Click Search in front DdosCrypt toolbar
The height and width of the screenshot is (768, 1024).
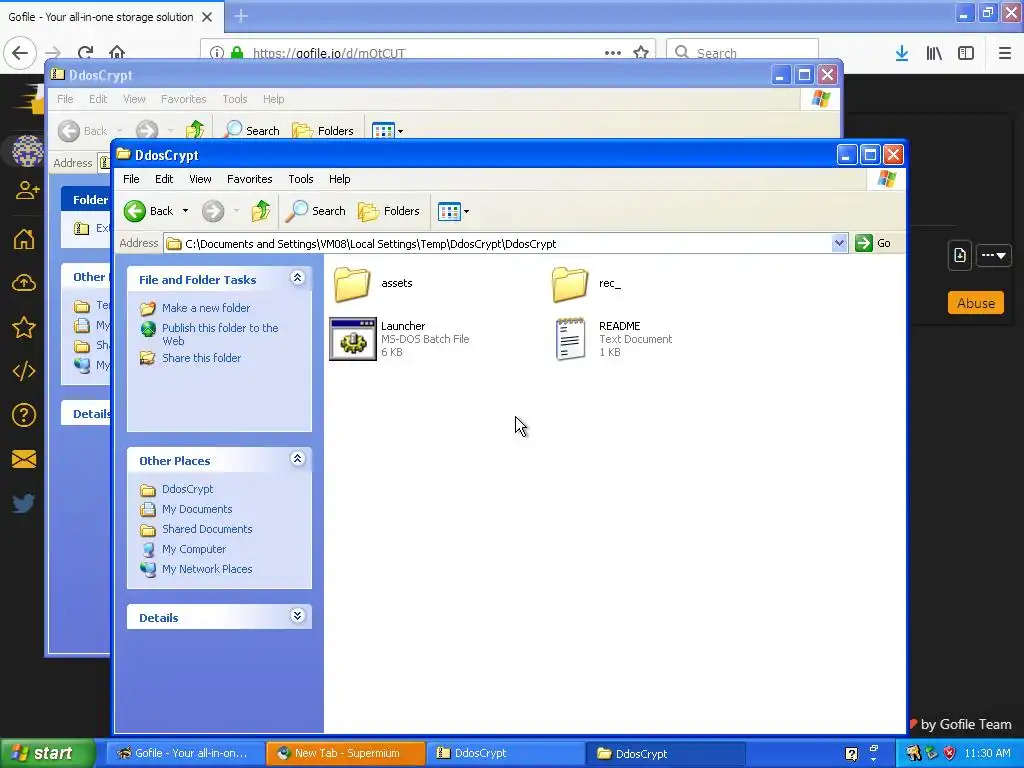[x=316, y=211]
